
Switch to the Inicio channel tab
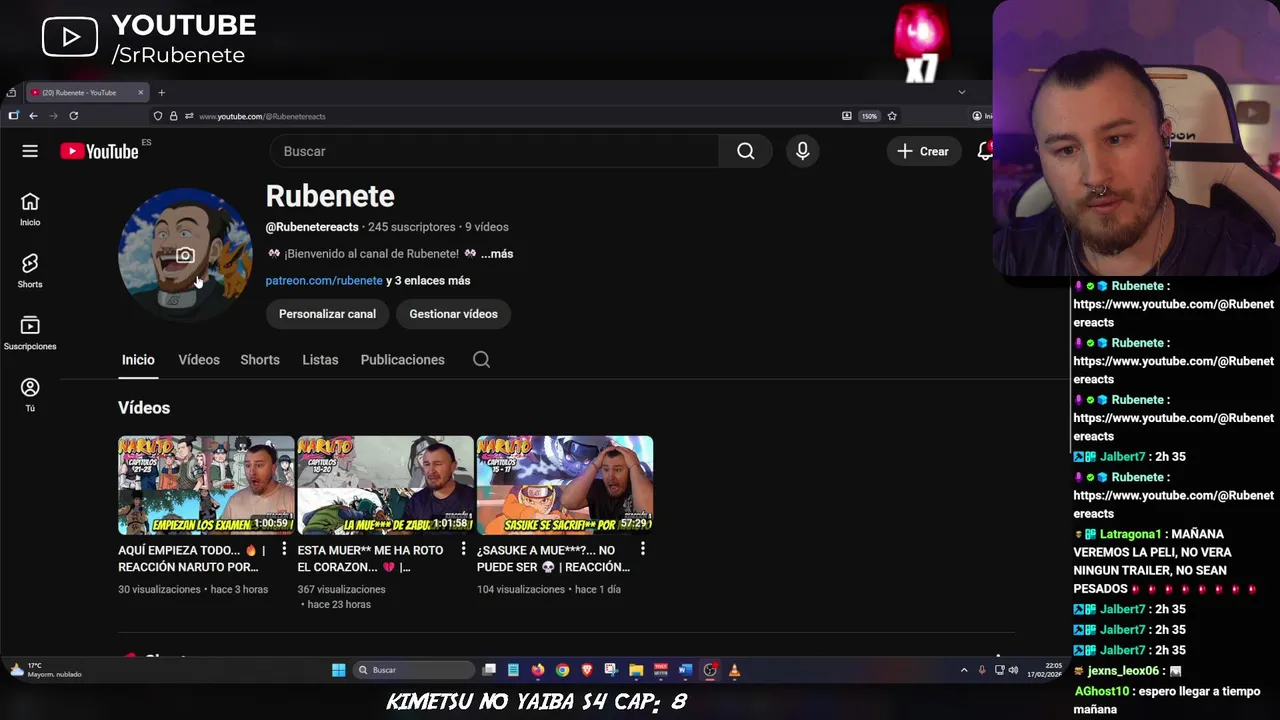(x=138, y=360)
